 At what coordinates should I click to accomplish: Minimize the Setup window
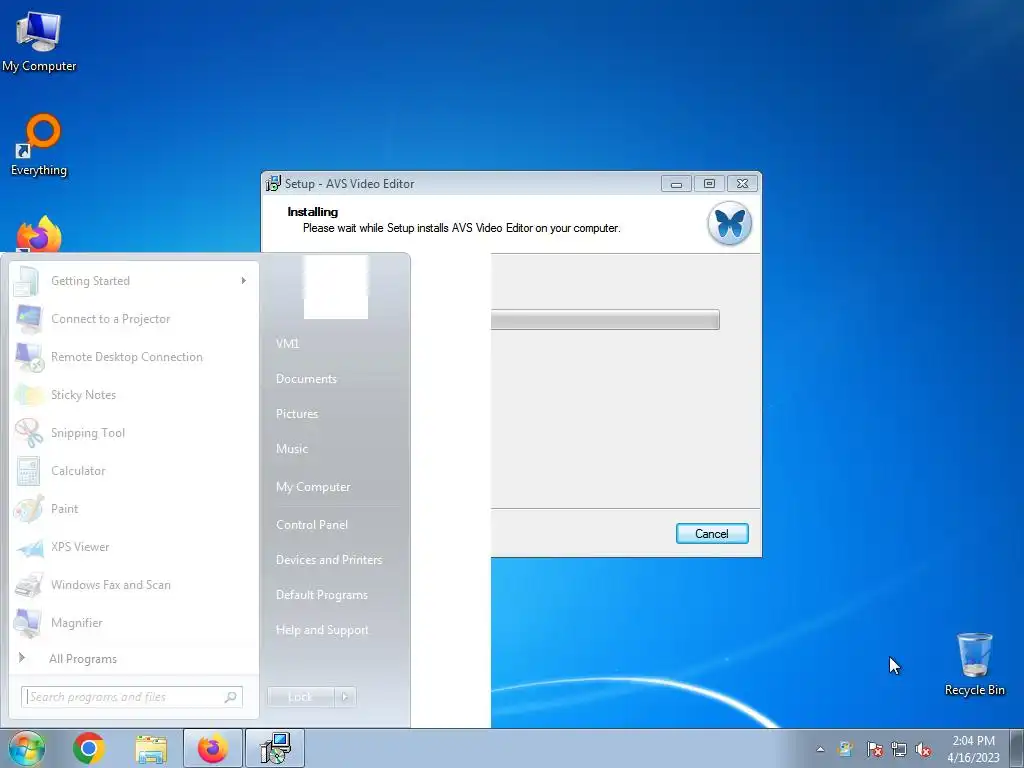coord(676,184)
